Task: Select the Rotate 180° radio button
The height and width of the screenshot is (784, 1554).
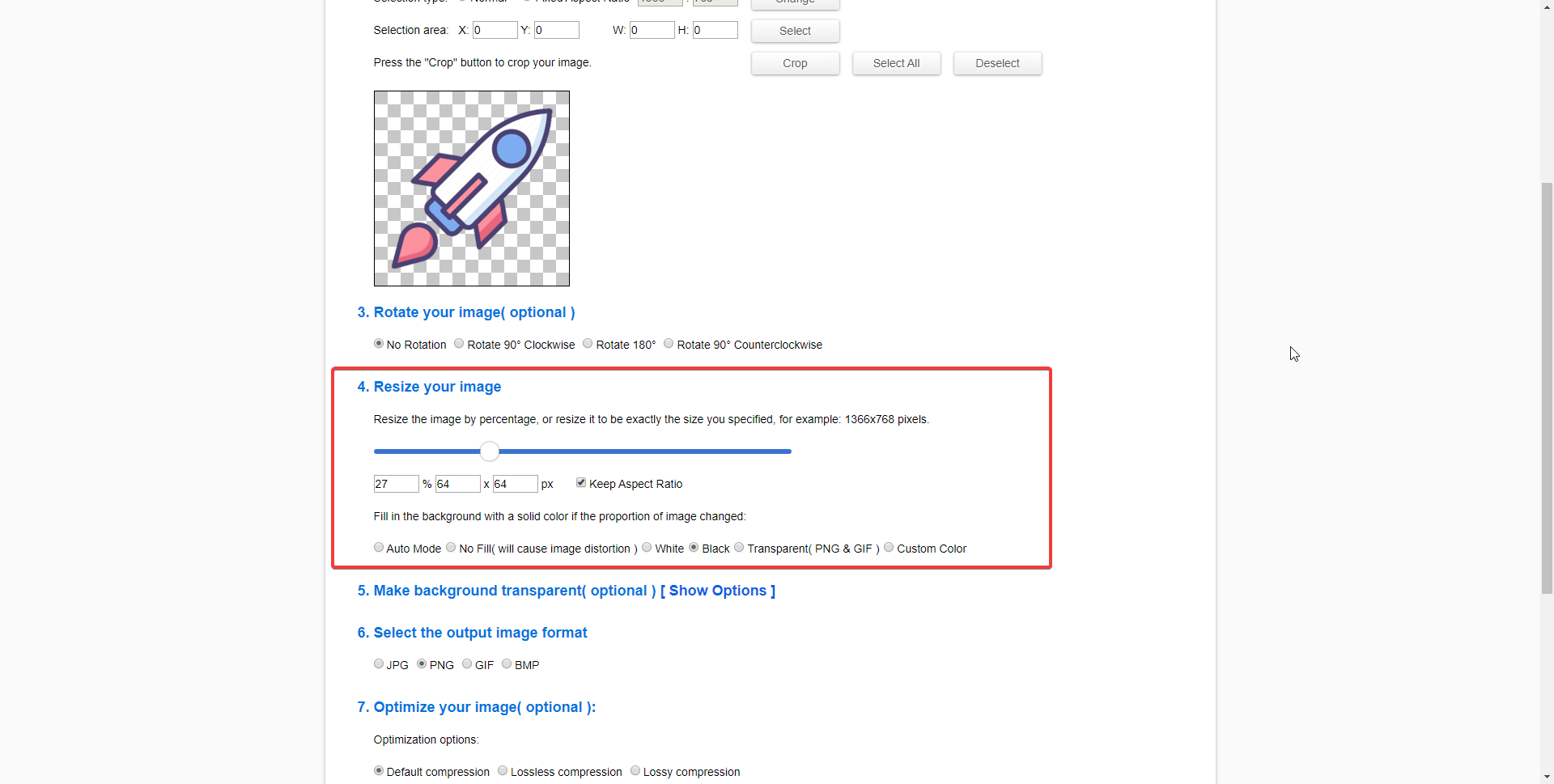Action: click(588, 344)
